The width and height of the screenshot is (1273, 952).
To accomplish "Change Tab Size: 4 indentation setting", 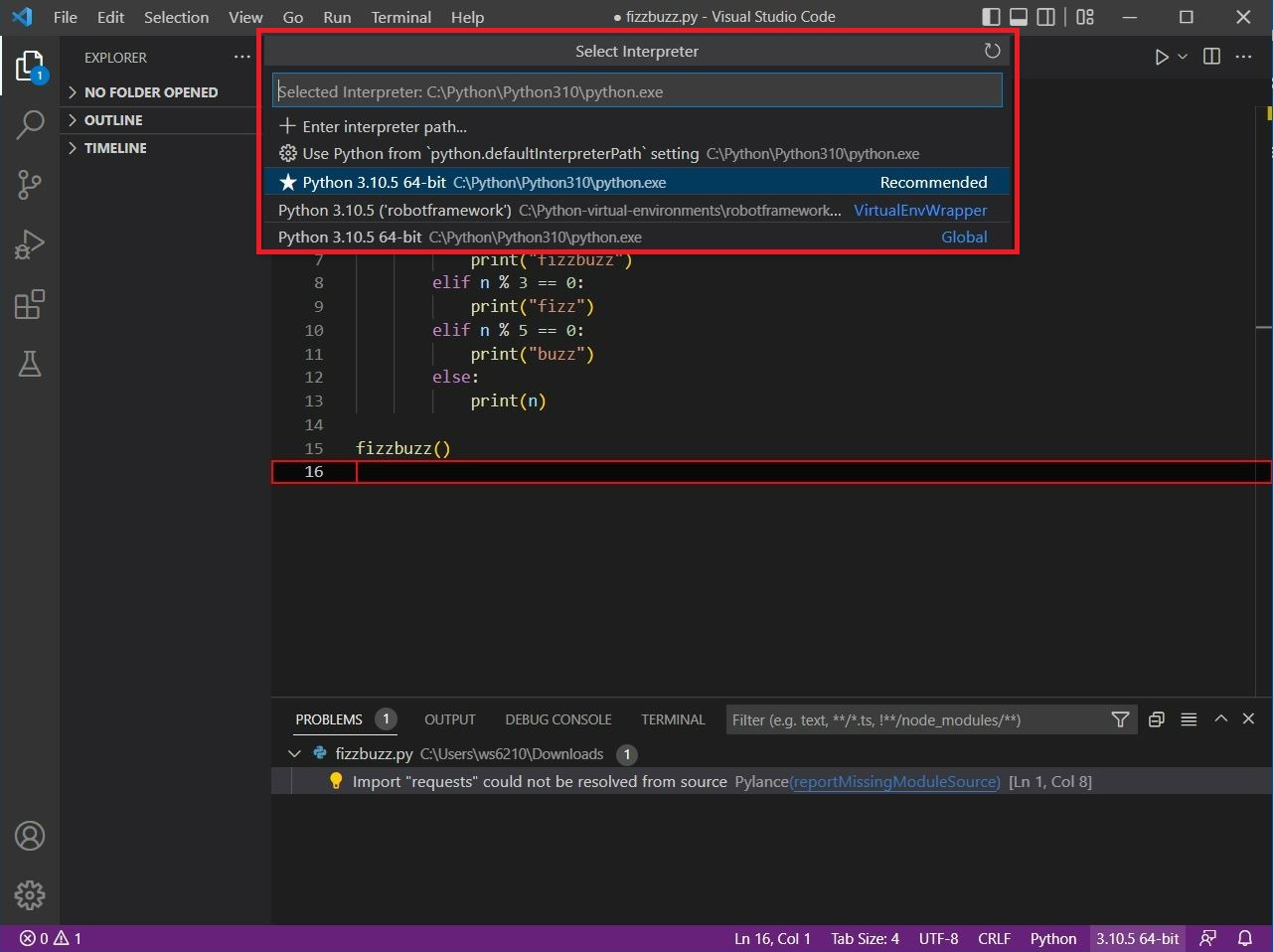I will [865, 938].
